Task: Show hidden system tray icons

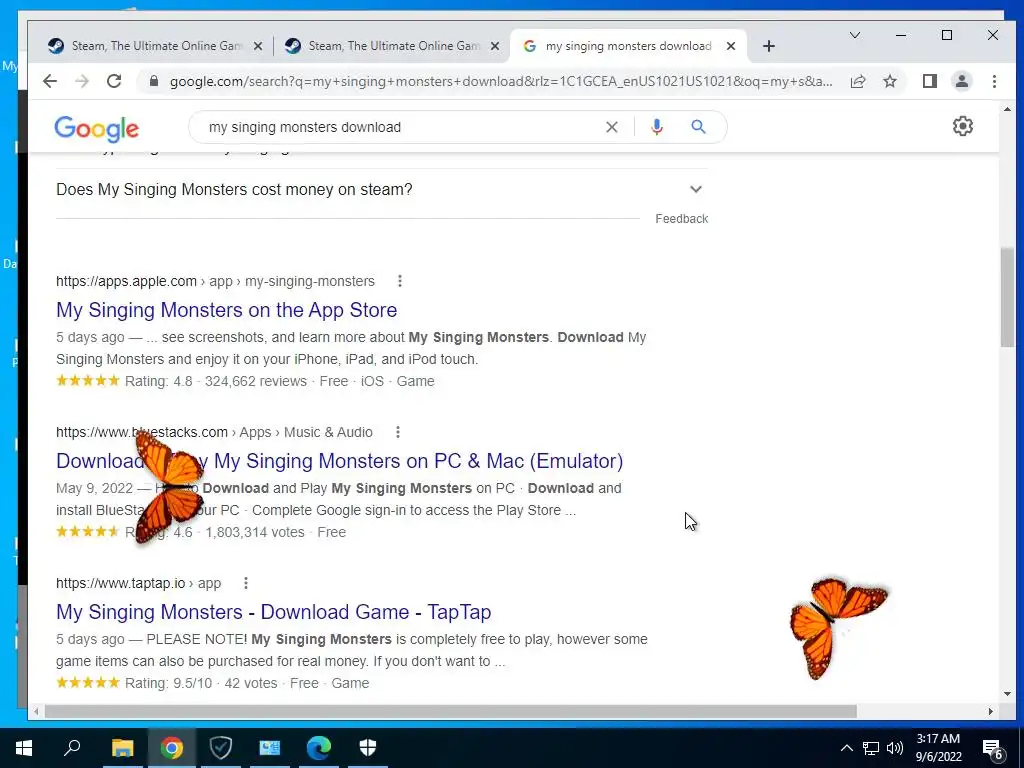Action: click(846, 748)
